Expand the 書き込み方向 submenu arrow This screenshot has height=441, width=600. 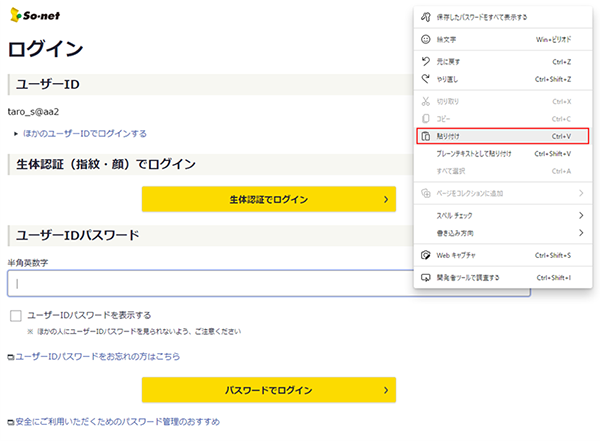pyautogui.click(x=580, y=233)
